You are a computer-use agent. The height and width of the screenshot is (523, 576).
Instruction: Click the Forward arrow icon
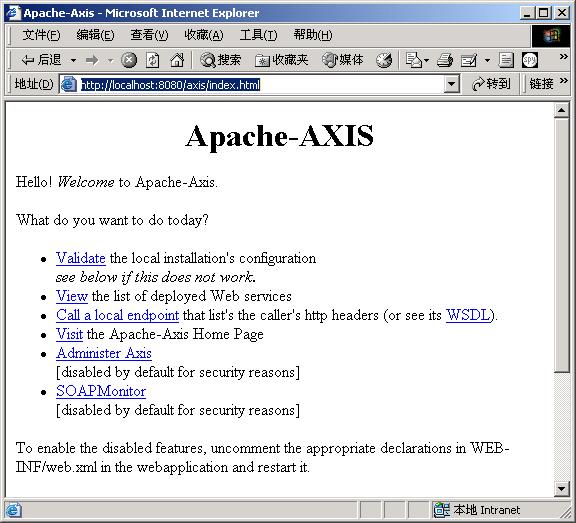pos(92,60)
